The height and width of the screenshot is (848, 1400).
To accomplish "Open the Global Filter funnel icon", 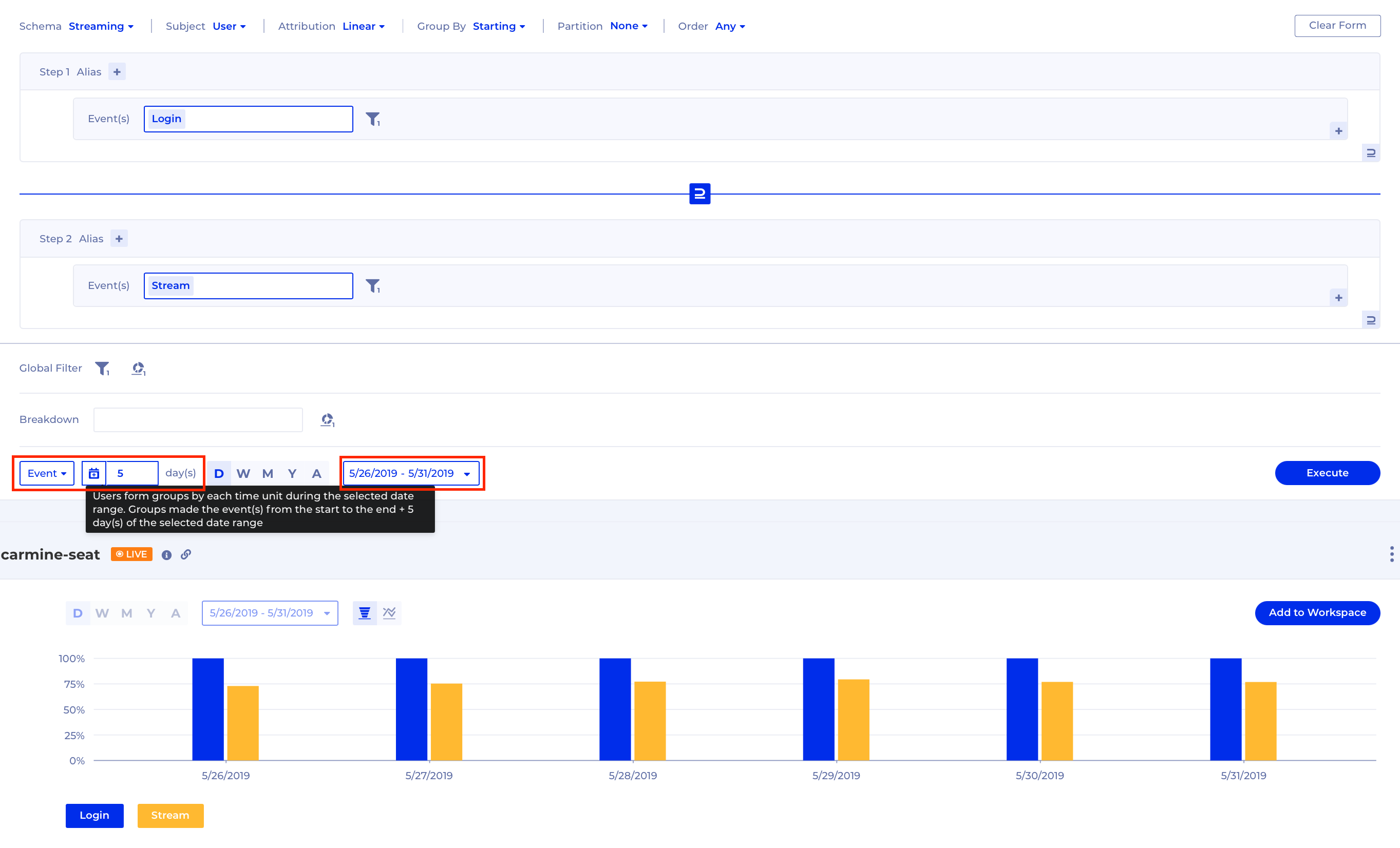I will [x=102, y=369].
